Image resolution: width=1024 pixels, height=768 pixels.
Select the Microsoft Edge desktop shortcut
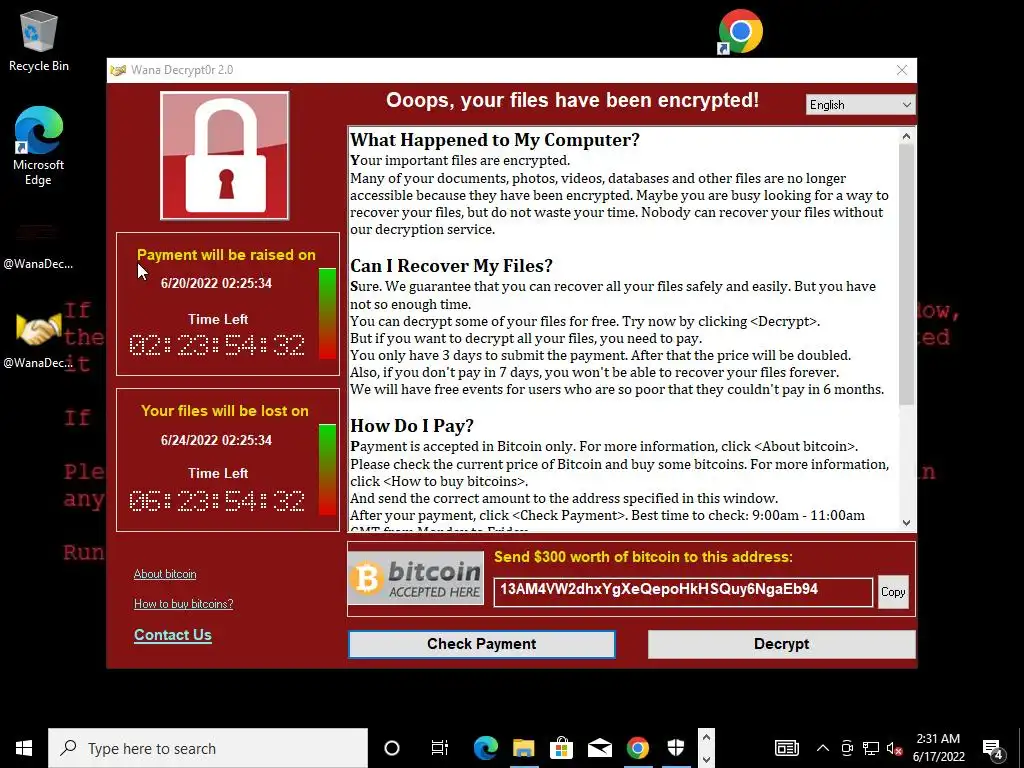click(x=39, y=145)
